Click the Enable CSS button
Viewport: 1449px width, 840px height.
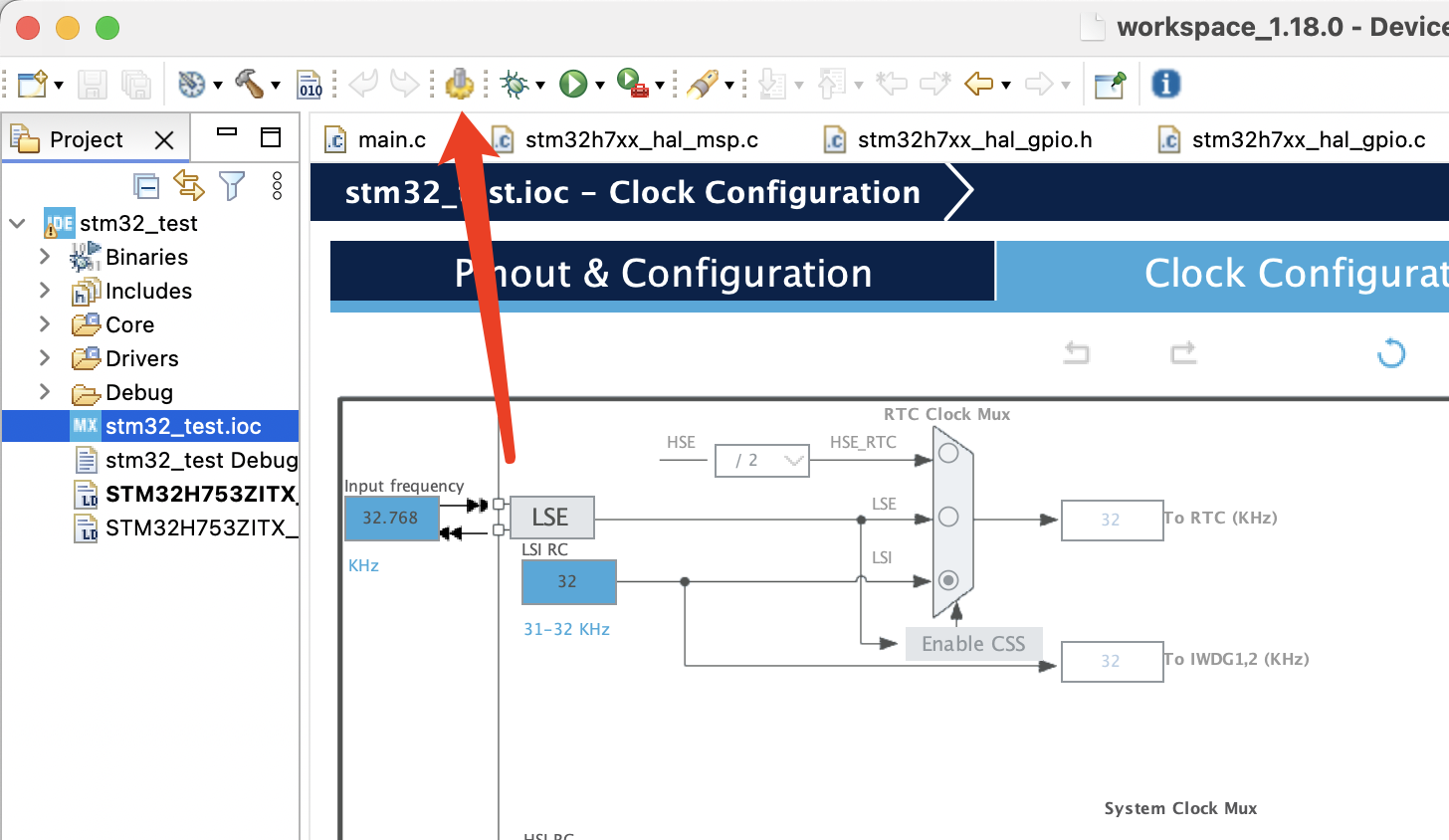tap(973, 644)
